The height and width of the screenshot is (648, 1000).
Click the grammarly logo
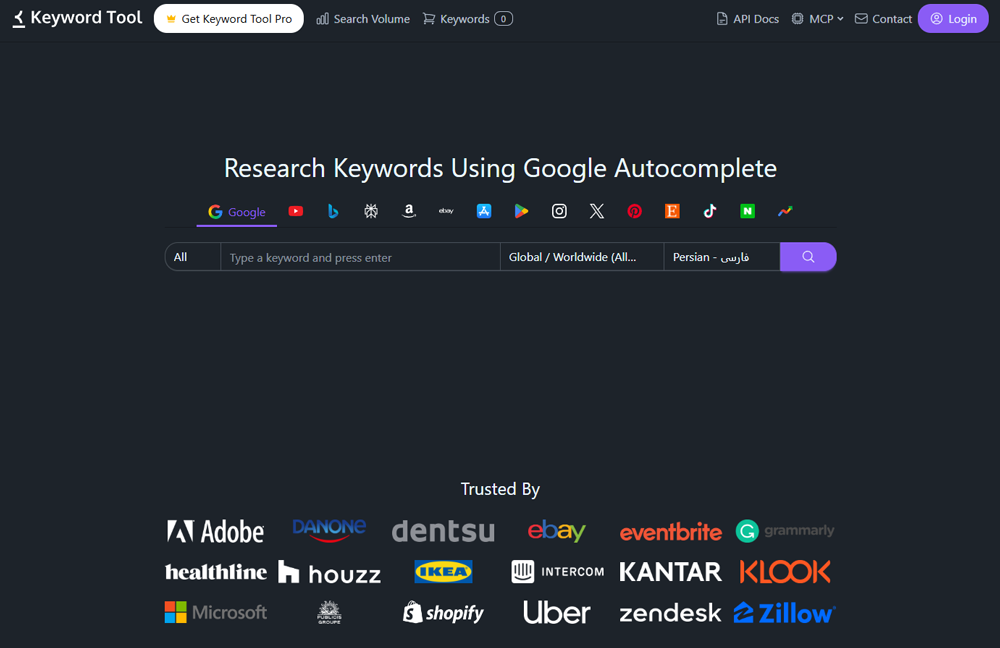point(785,531)
